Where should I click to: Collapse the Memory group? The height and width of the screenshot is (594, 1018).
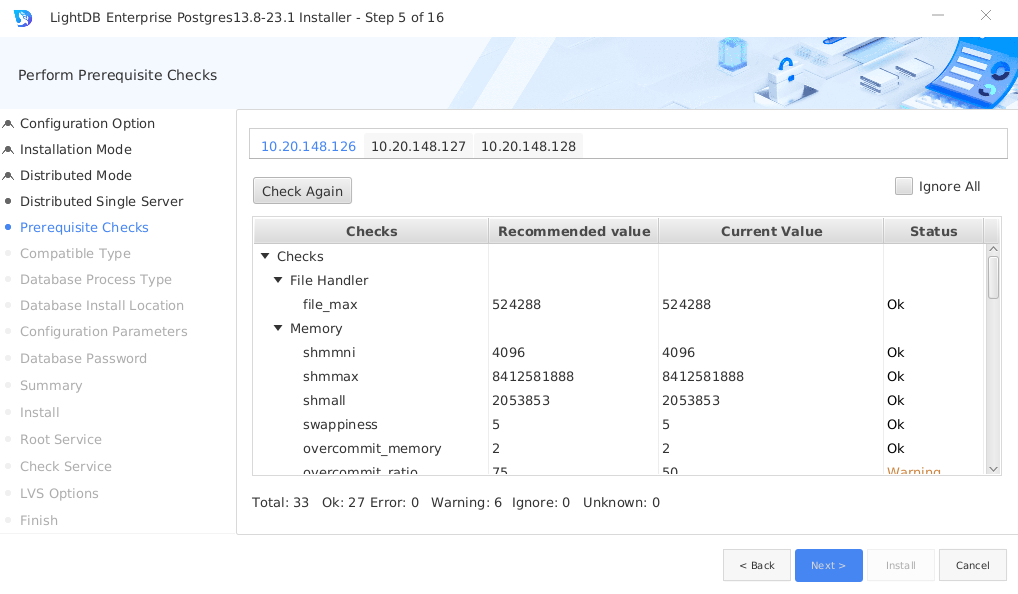(x=278, y=328)
